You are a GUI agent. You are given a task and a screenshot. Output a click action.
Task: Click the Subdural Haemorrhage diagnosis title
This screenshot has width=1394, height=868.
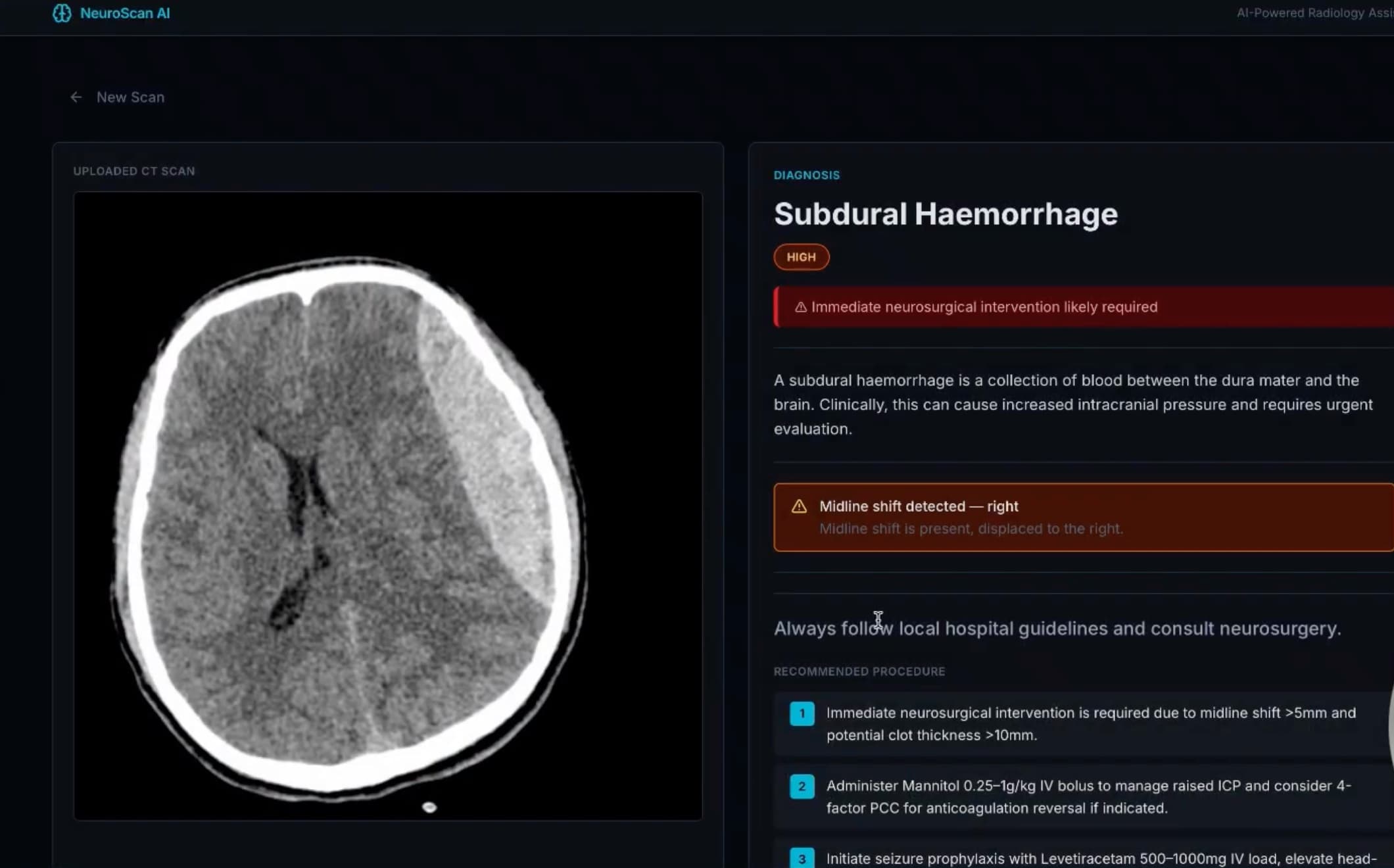point(946,214)
